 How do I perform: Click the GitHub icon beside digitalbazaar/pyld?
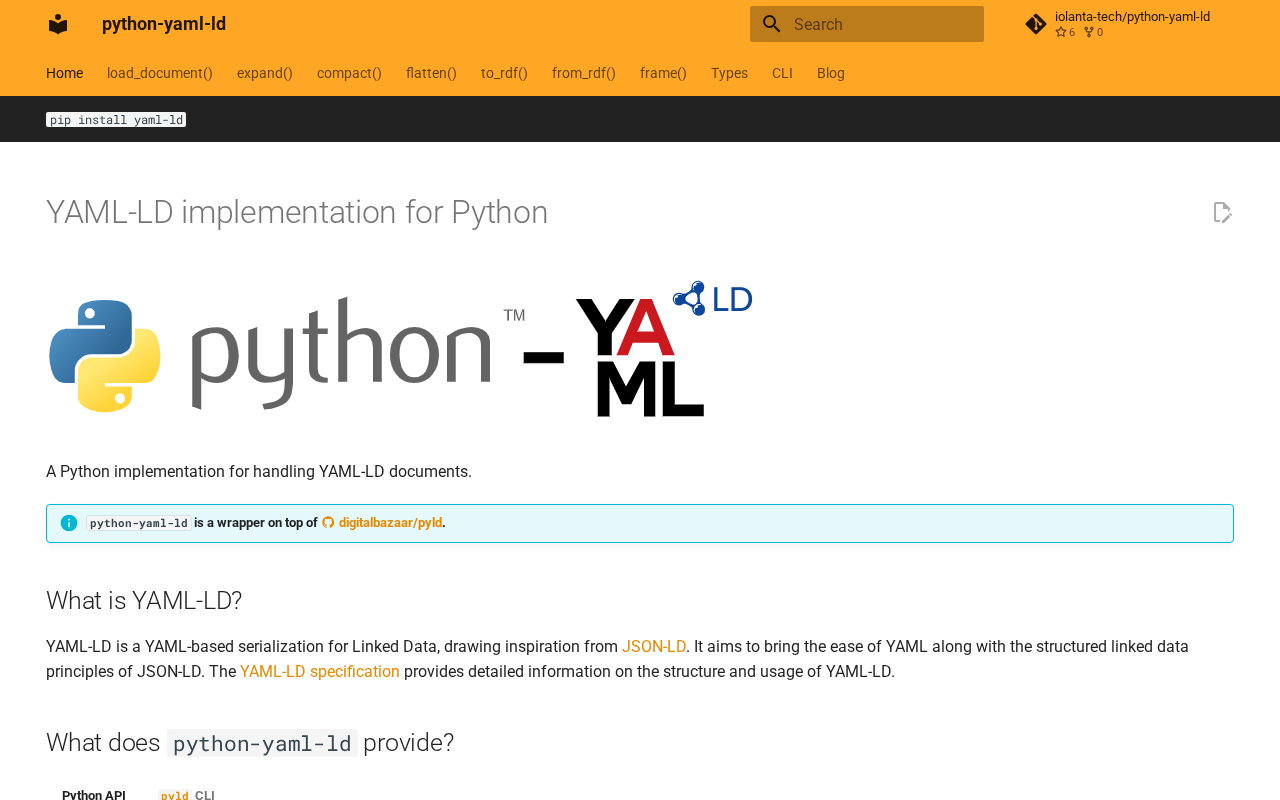pyautogui.click(x=328, y=523)
